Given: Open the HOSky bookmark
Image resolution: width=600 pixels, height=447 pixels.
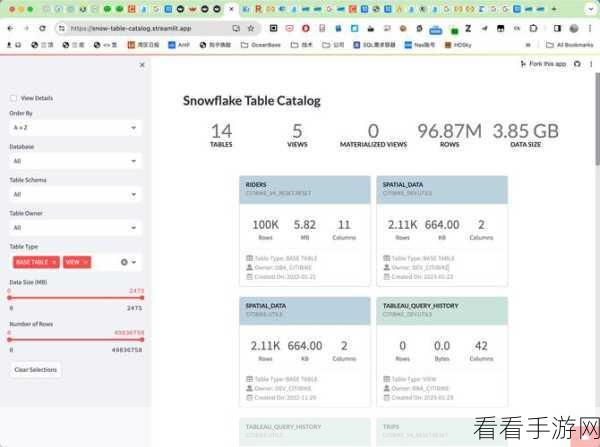Looking at the screenshot, I should [x=458, y=45].
